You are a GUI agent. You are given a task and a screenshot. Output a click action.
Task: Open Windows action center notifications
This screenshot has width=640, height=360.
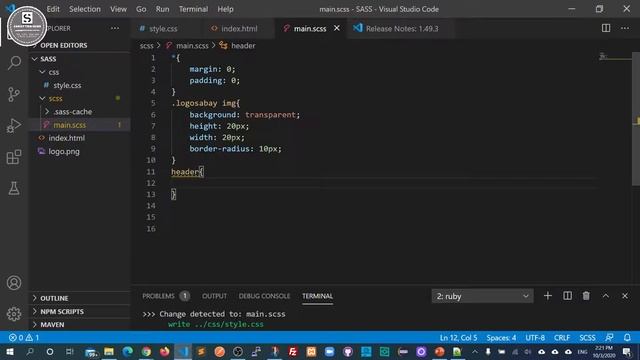627,351
